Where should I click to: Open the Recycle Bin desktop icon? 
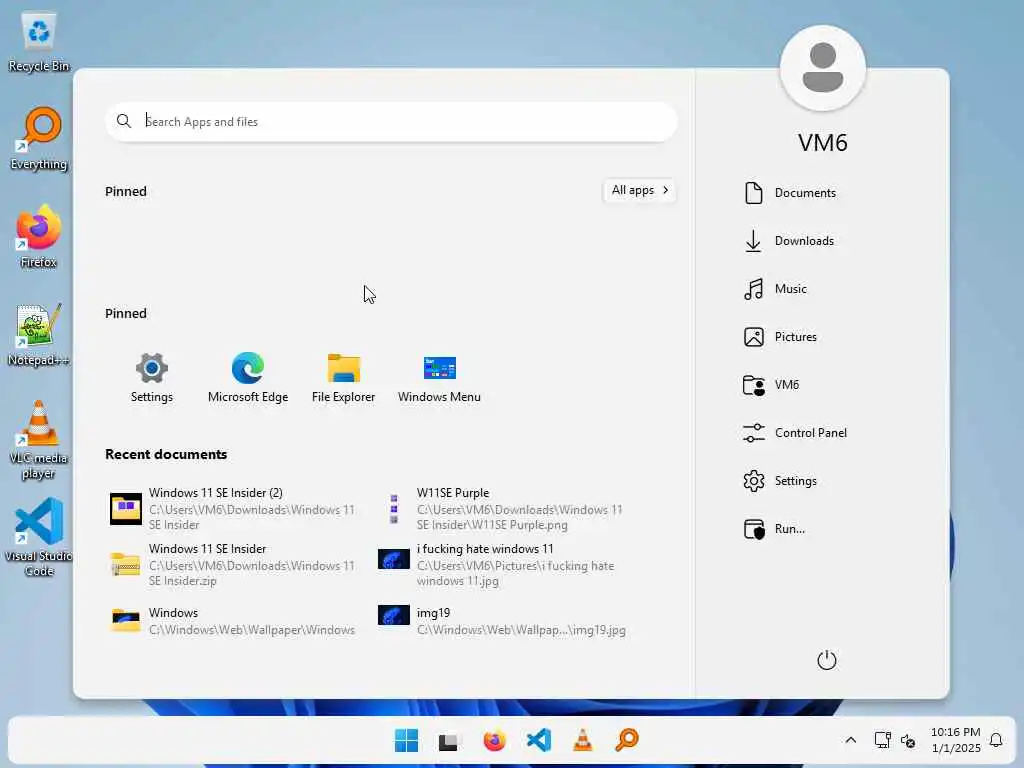(x=39, y=42)
